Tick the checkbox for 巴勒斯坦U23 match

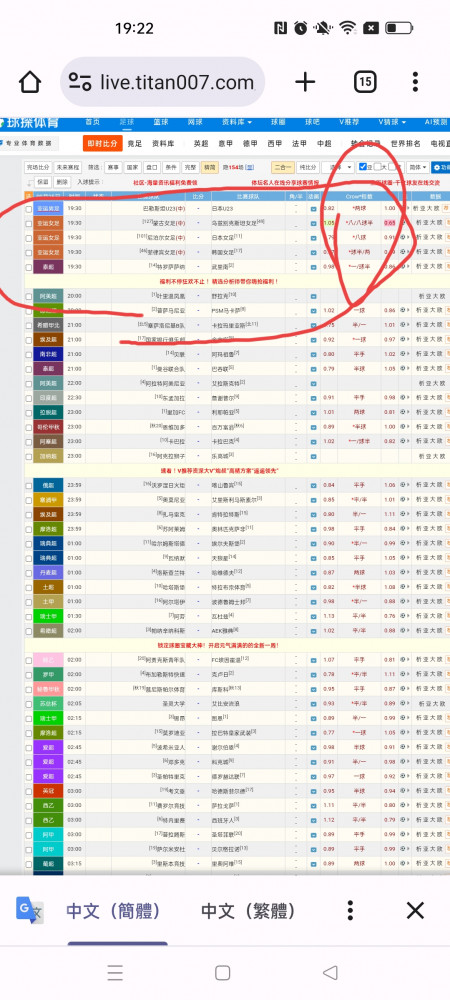point(29,209)
